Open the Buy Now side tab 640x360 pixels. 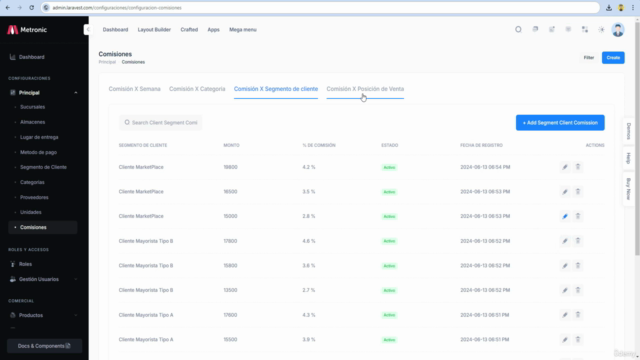click(x=629, y=189)
